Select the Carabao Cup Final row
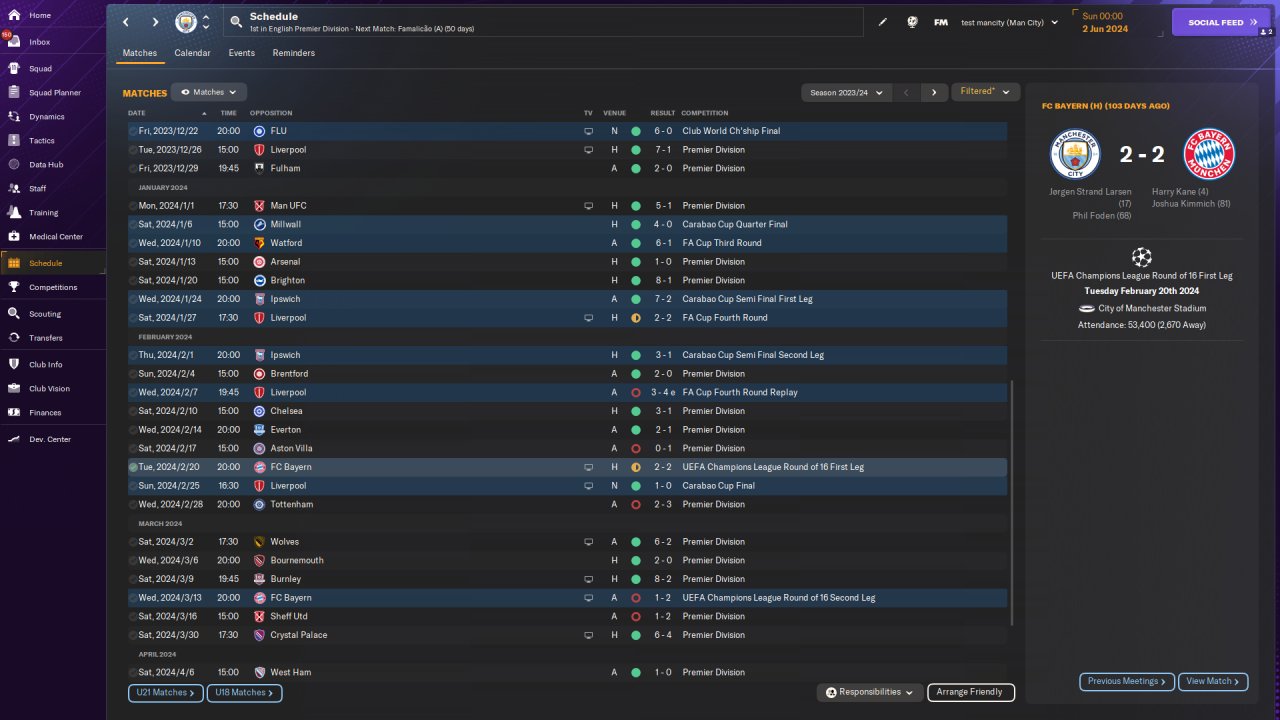The image size is (1280, 720). [567, 486]
